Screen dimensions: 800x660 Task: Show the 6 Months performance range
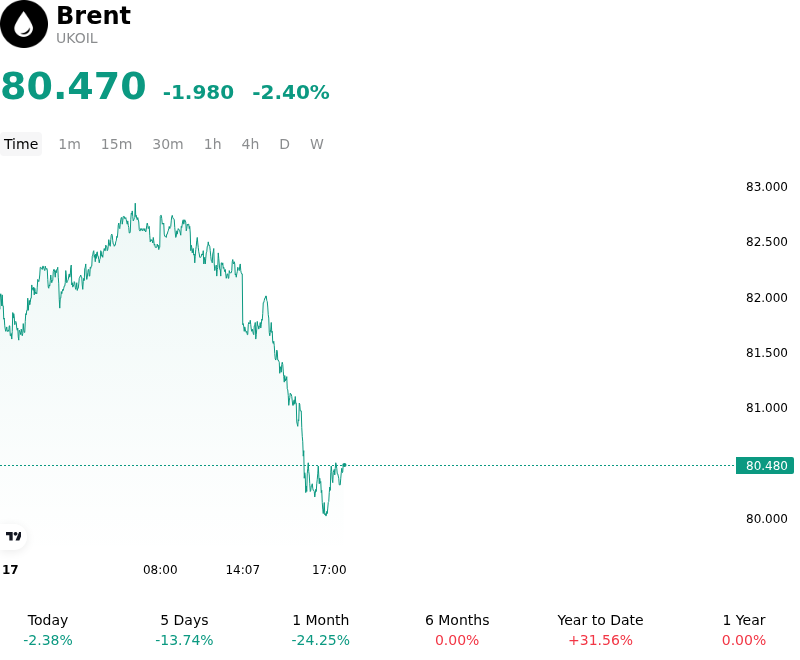point(457,630)
